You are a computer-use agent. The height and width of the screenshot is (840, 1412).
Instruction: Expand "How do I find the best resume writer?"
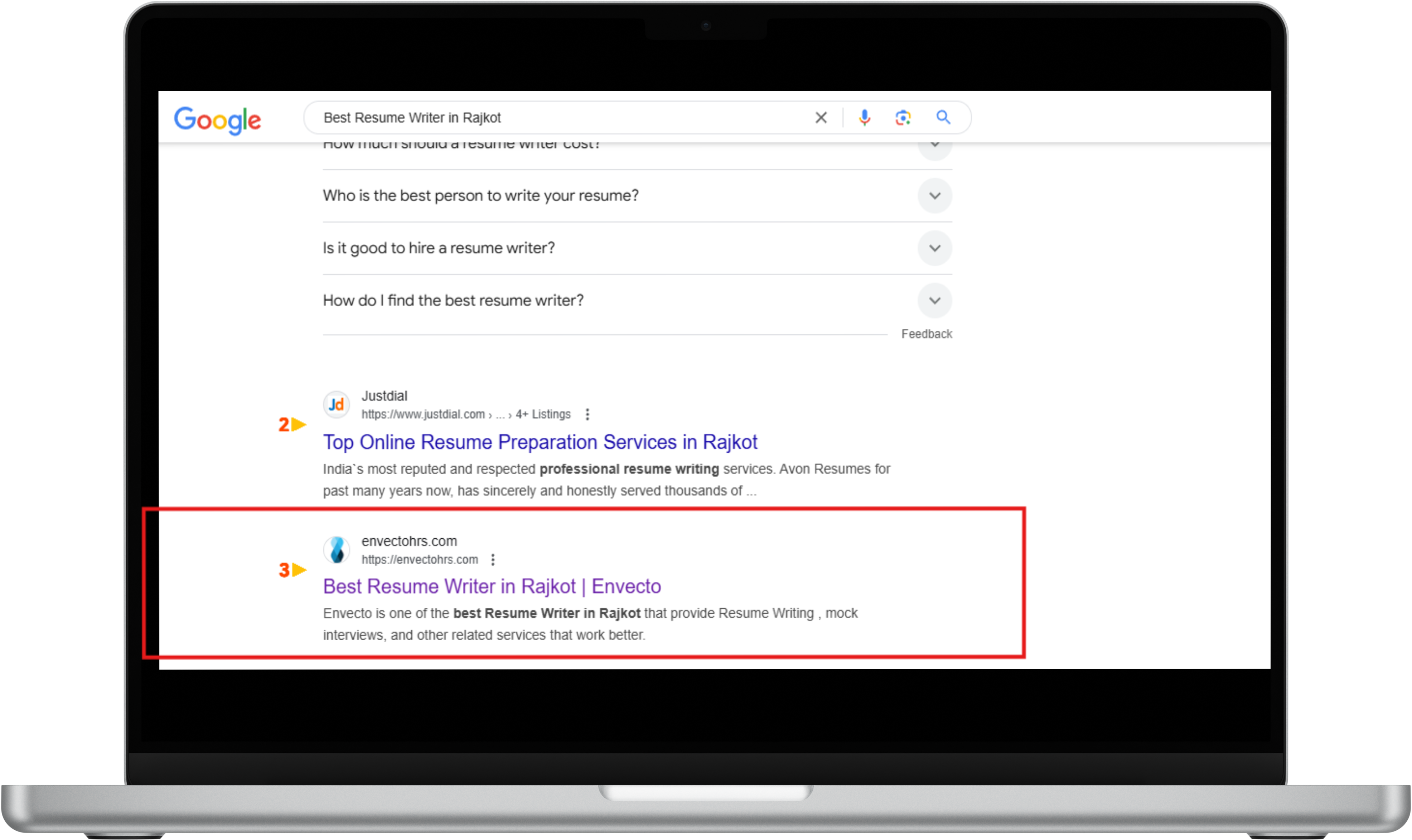click(x=934, y=301)
